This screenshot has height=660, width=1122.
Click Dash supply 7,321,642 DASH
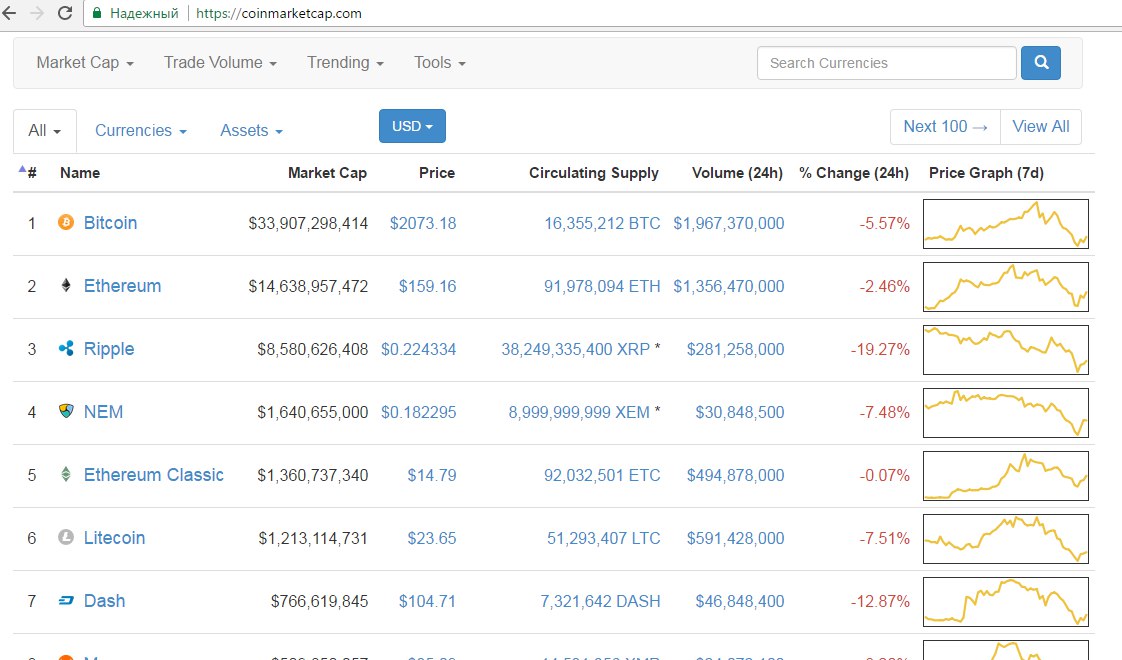[x=600, y=601]
